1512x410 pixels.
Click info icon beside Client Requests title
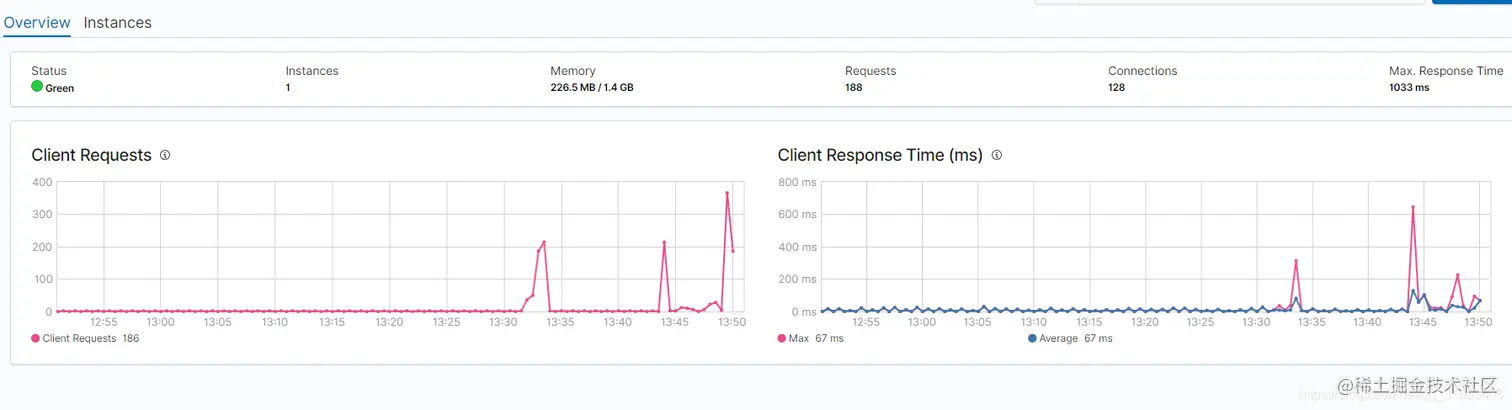165,155
